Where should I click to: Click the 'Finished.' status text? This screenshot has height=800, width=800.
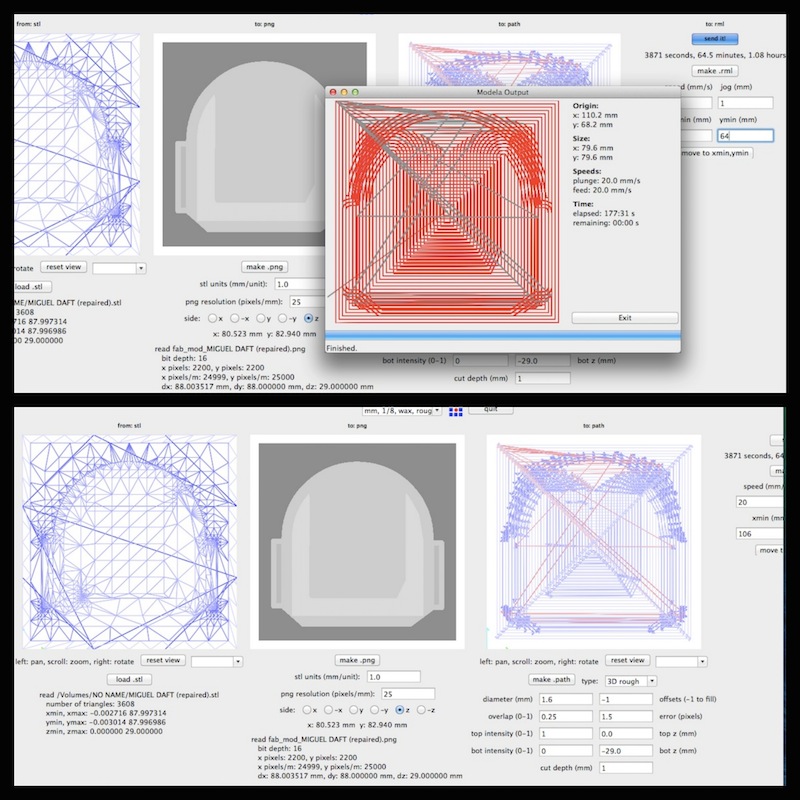tap(341, 348)
